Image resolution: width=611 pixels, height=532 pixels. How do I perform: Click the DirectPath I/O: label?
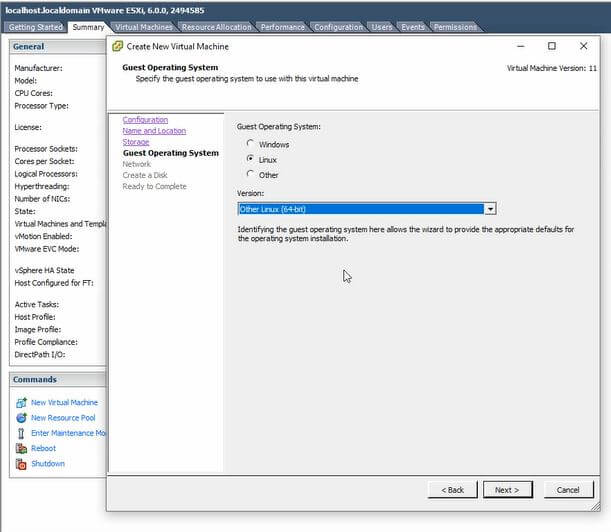point(40,354)
